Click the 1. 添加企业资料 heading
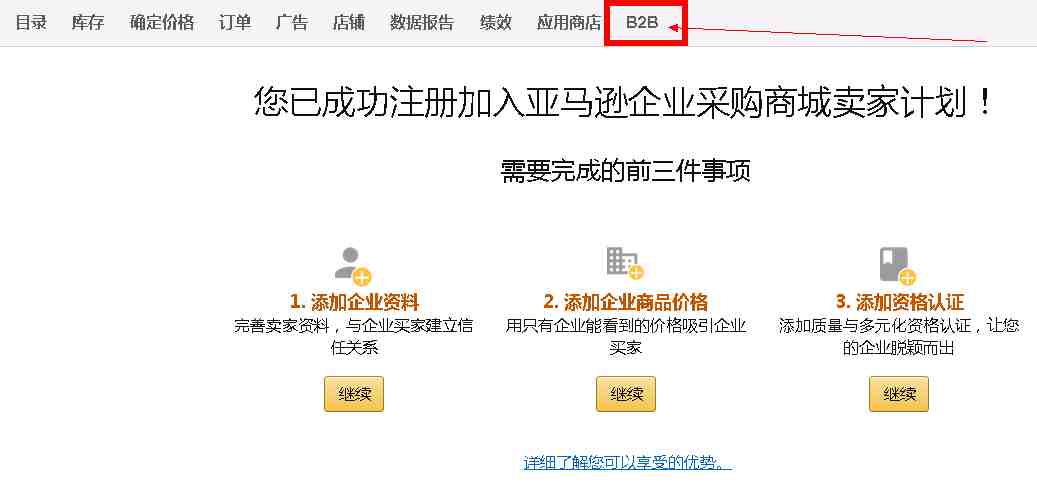1037x484 pixels. (x=354, y=303)
